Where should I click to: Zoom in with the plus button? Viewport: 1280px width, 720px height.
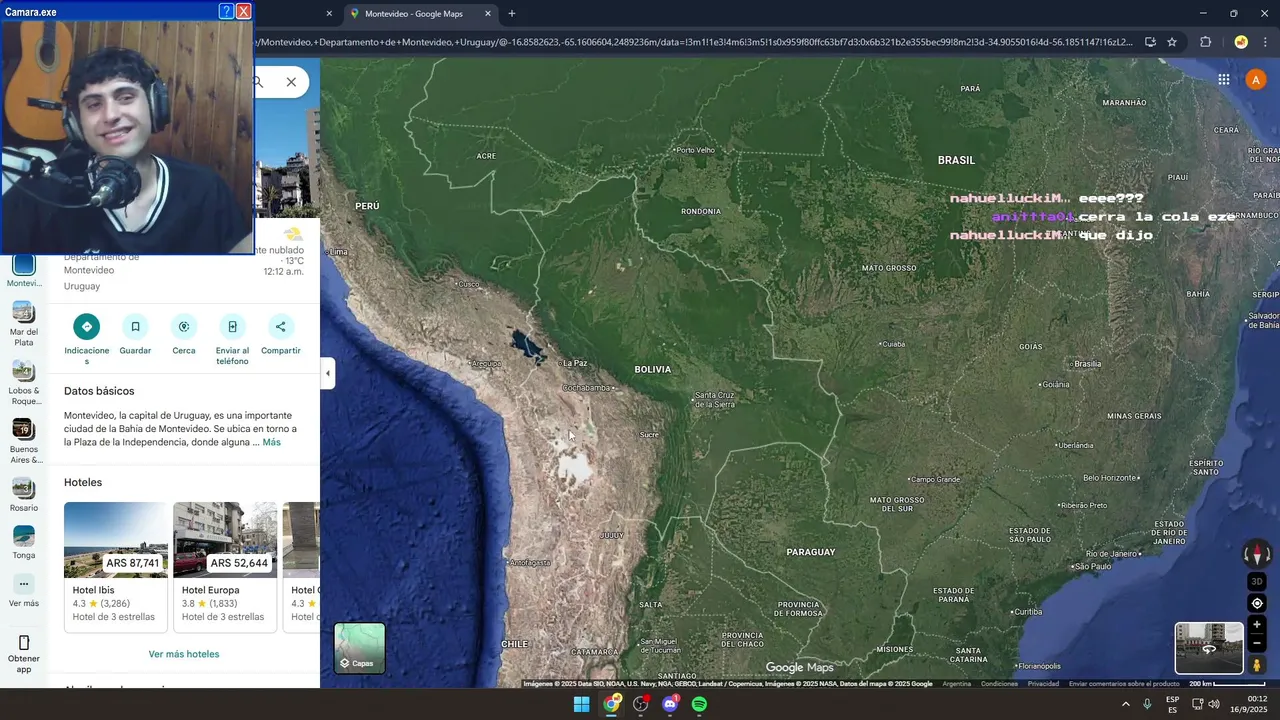[1257, 625]
